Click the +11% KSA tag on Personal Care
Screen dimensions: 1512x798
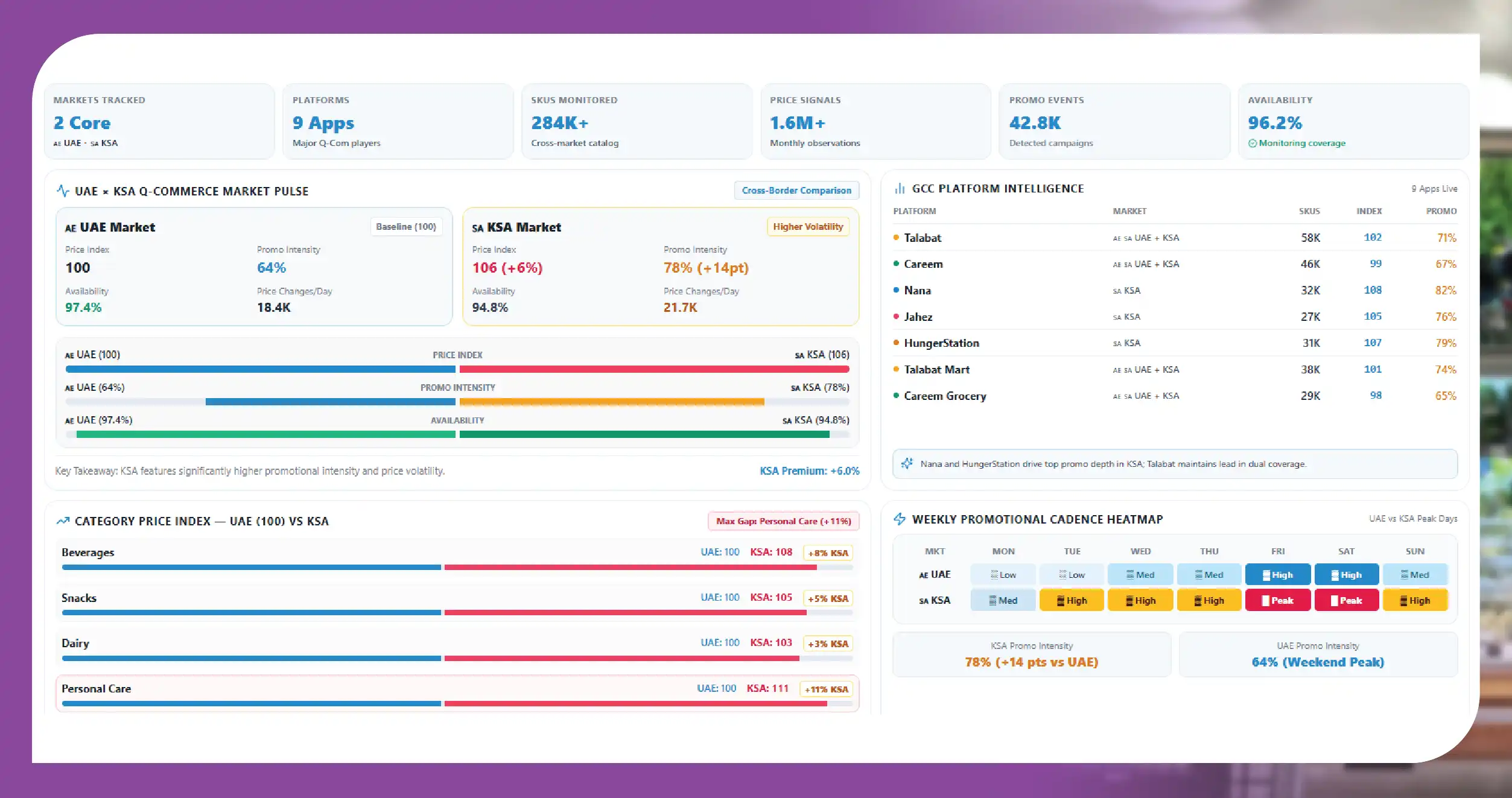[x=826, y=689]
